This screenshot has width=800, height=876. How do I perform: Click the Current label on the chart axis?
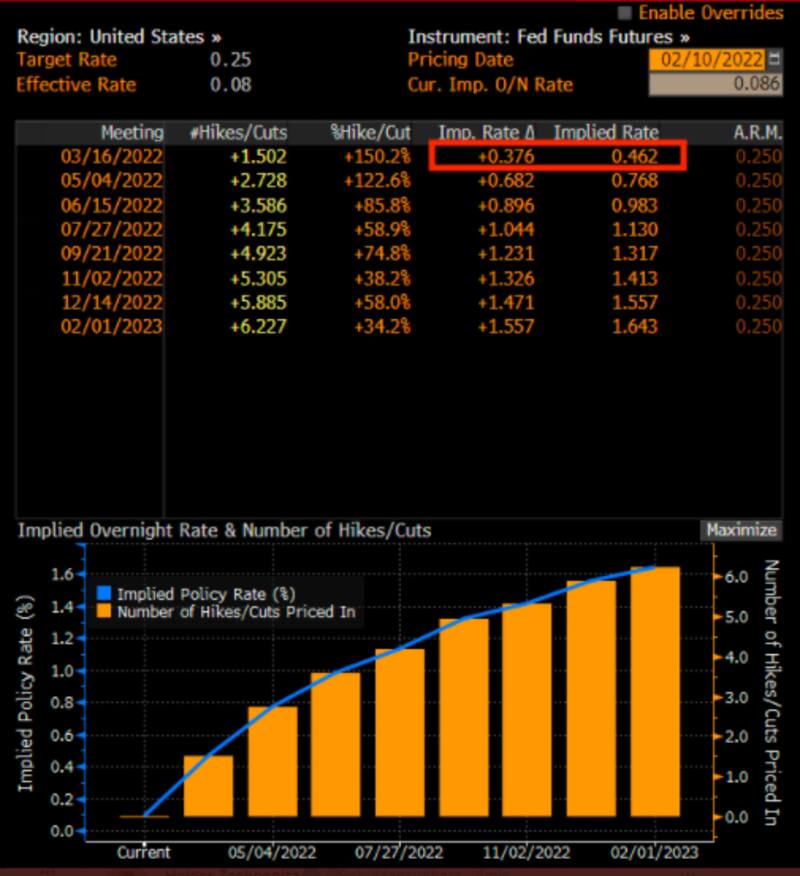pos(144,853)
